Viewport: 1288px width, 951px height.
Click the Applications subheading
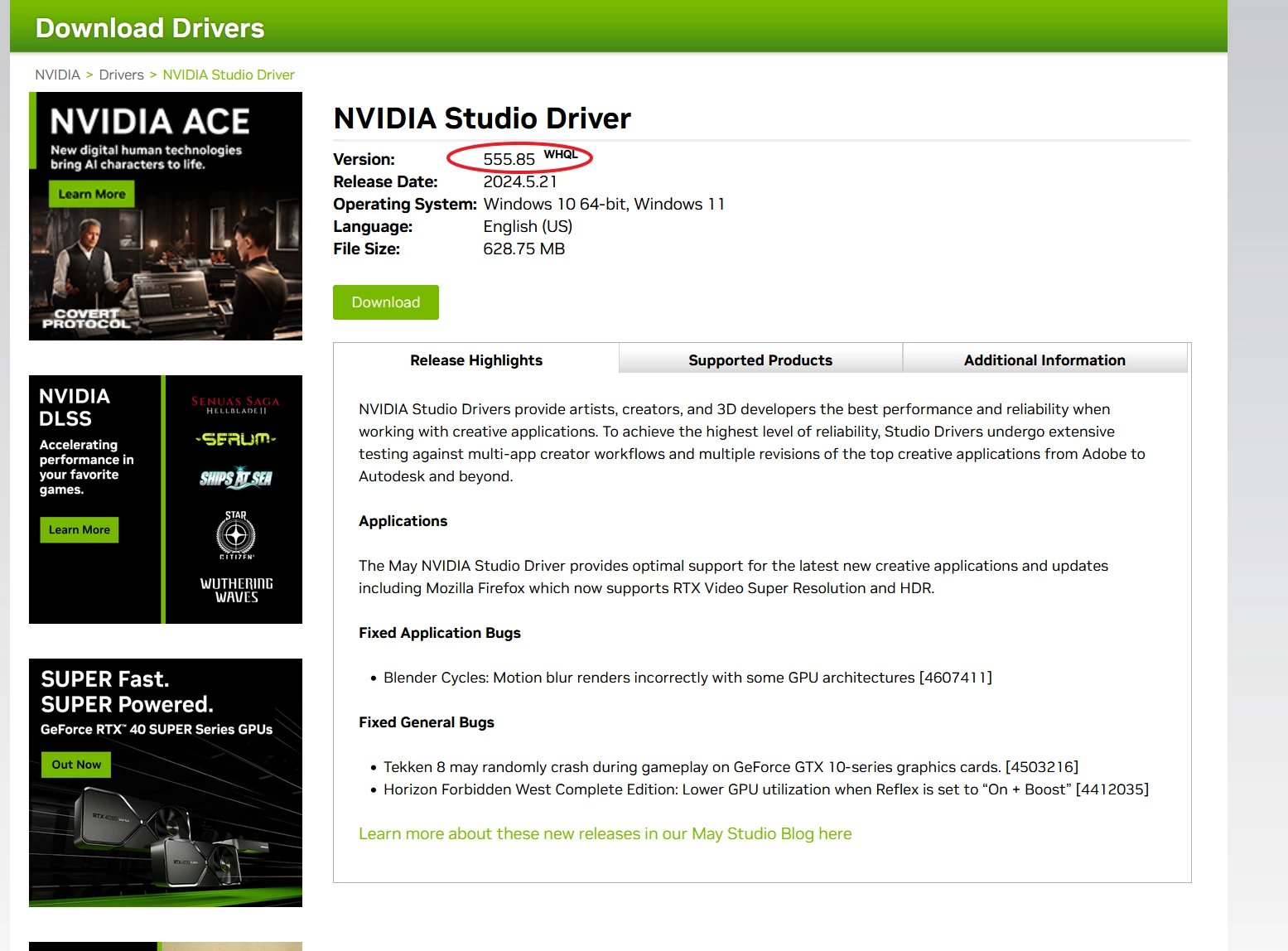click(403, 521)
